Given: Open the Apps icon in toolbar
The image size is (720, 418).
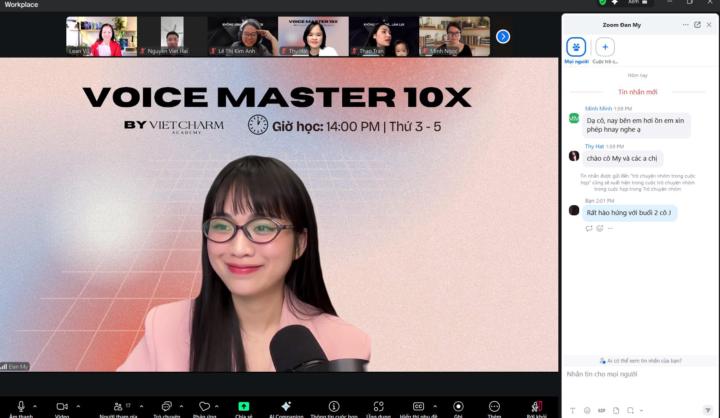Looking at the screenshot, I should pos(378,406).
